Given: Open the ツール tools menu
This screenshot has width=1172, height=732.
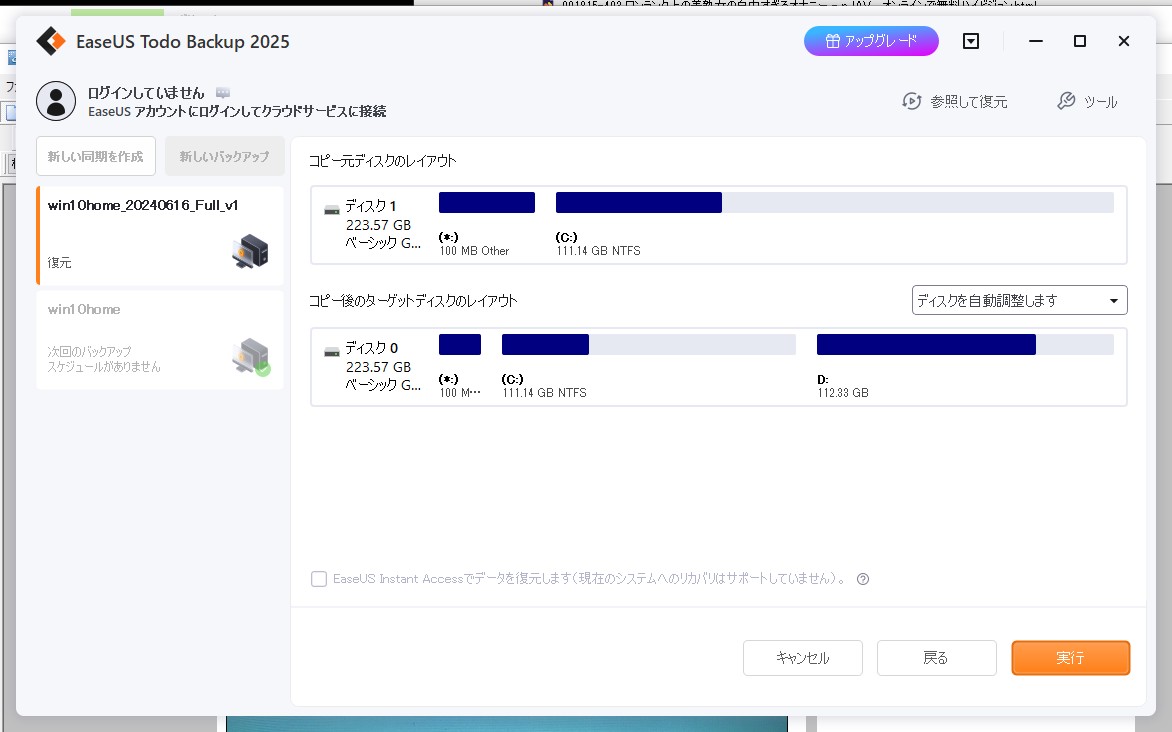Looking at the screenshot, I should (x=1088, y=101).
